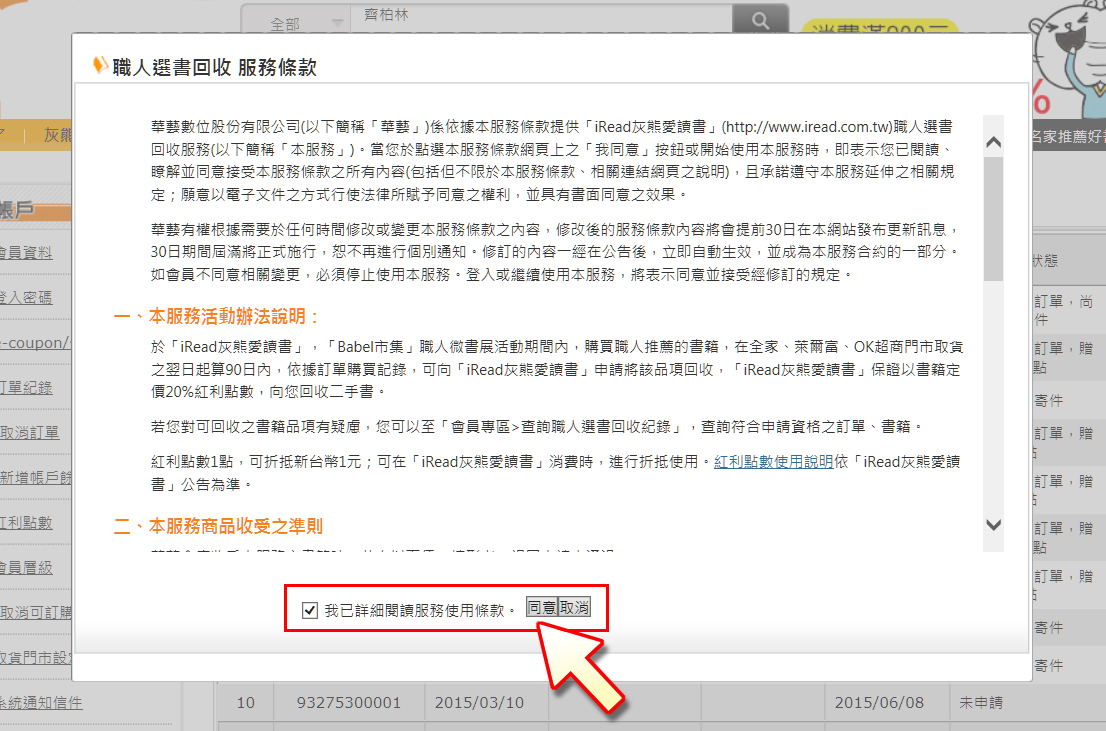Click the 同意 button
1106x731 pixels.
[542, 608]
